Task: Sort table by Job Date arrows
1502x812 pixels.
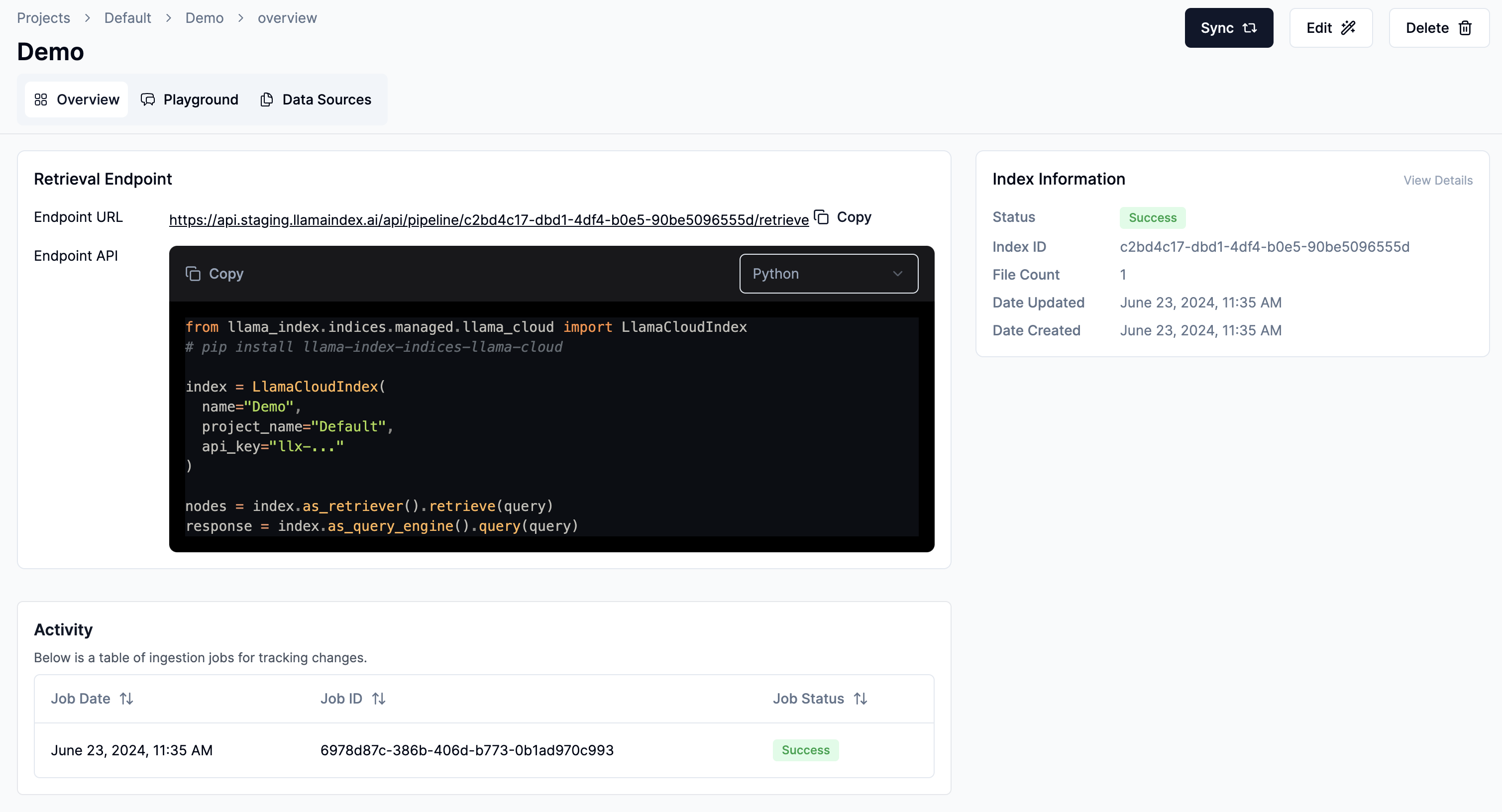Action: 126,699
